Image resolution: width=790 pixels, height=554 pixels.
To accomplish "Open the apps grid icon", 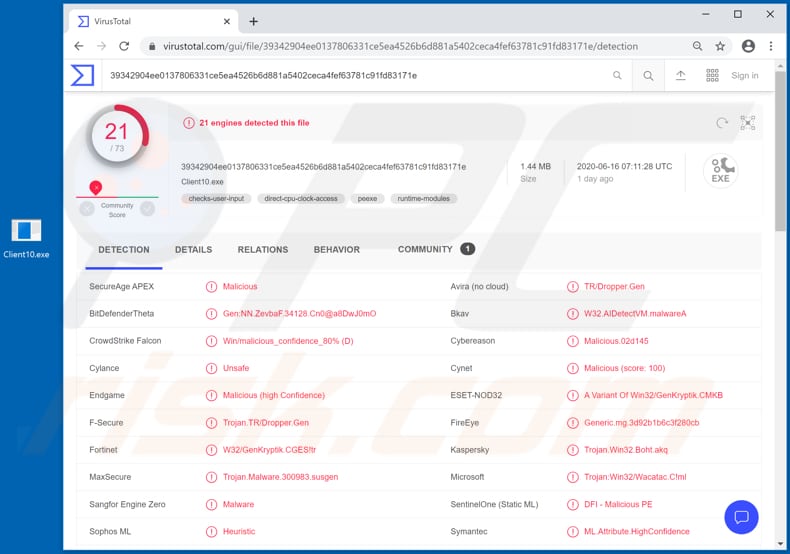I will point(712,76).
